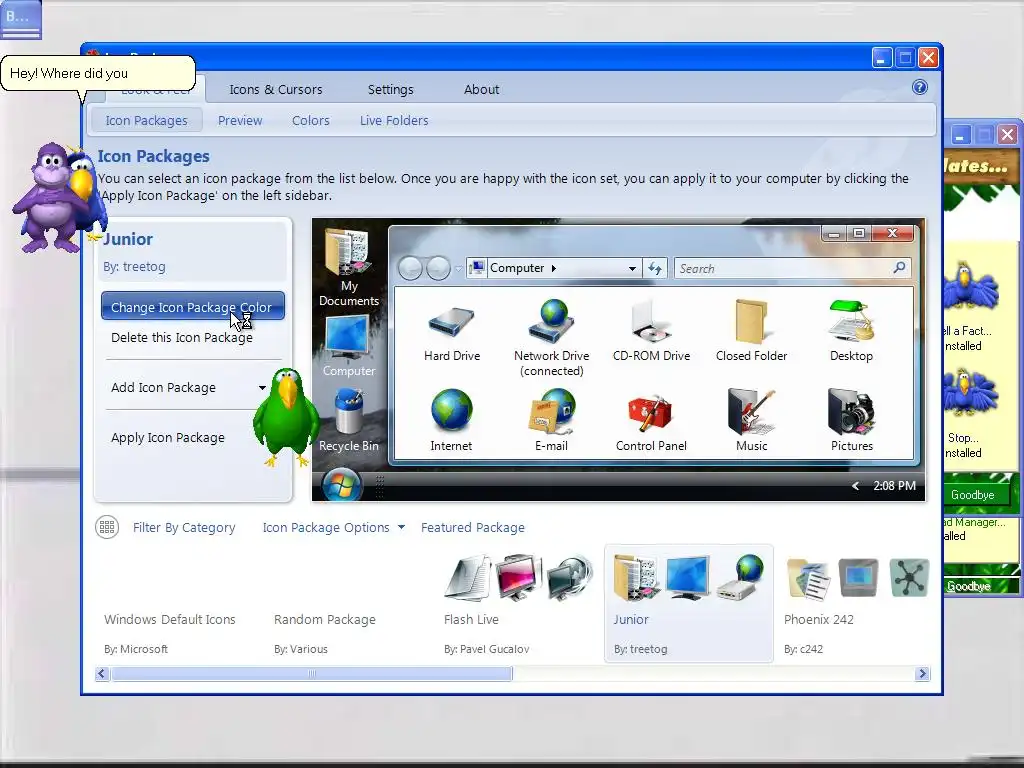Open the About tab
The height and width of the screenshot is (768, 1024).
(481, 89)
